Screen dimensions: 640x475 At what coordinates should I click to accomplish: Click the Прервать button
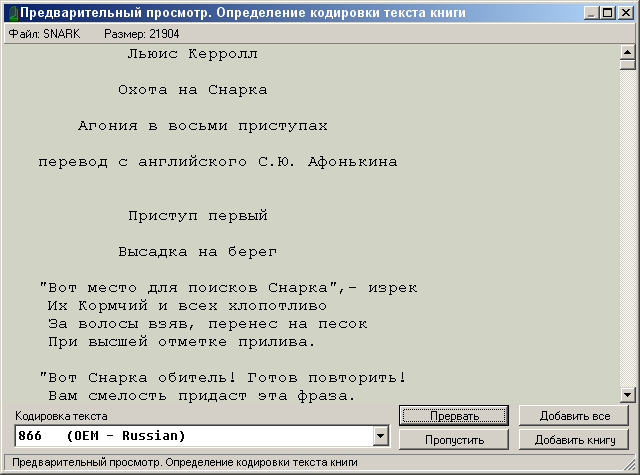pos(454,416)
